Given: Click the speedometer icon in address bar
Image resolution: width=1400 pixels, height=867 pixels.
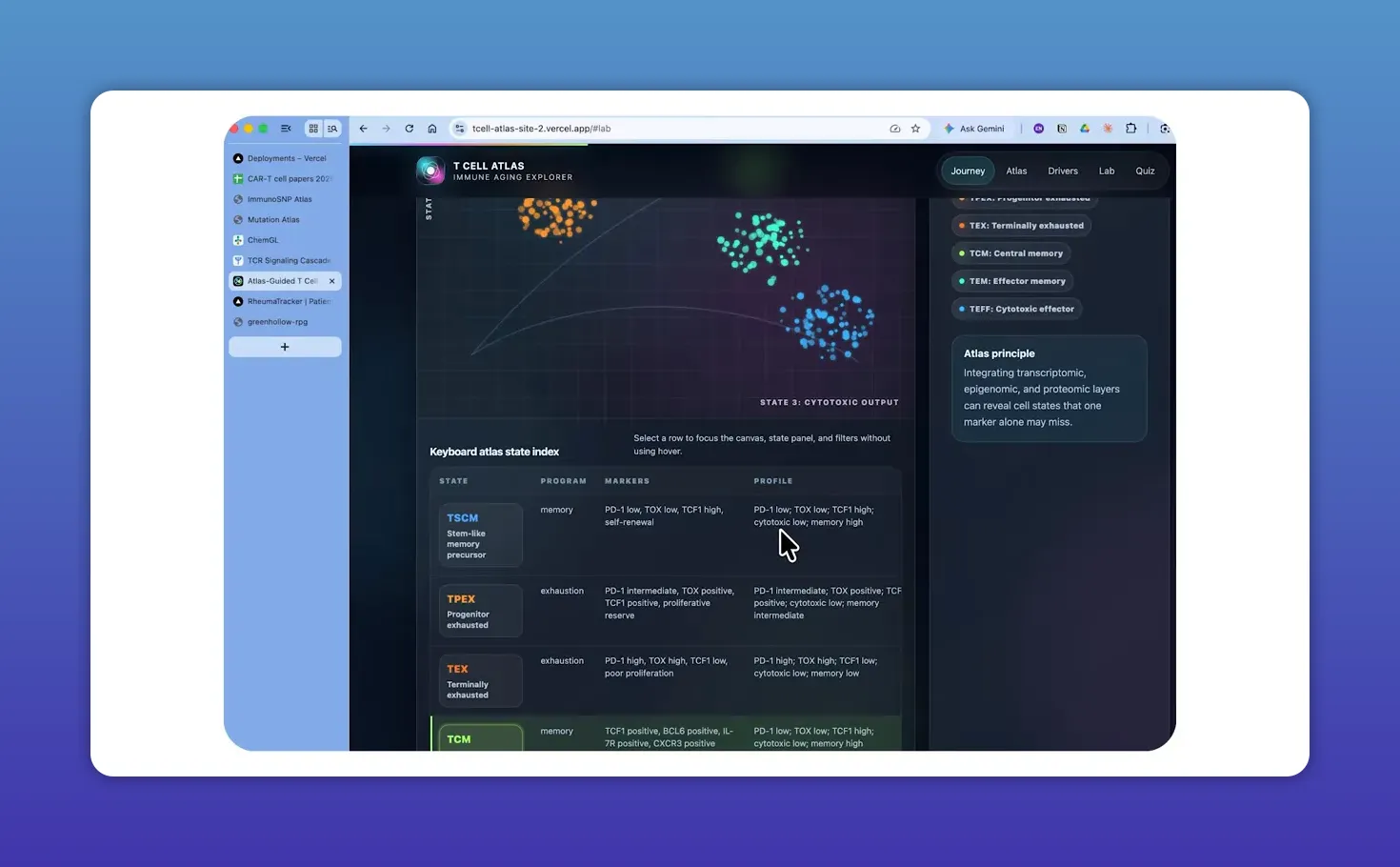Looking at the screenshot, I should tap(895, 129).
